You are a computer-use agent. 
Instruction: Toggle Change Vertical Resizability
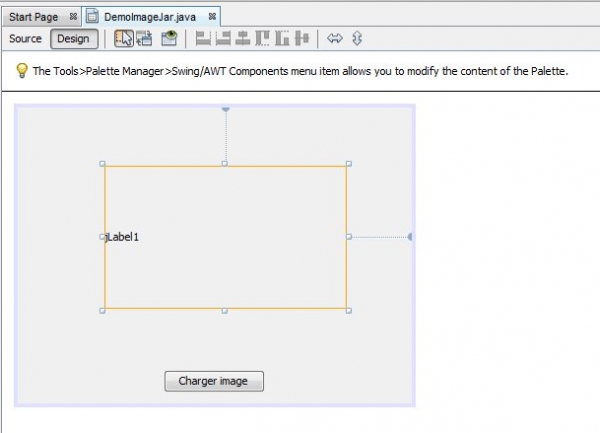[x=357, y=39]
